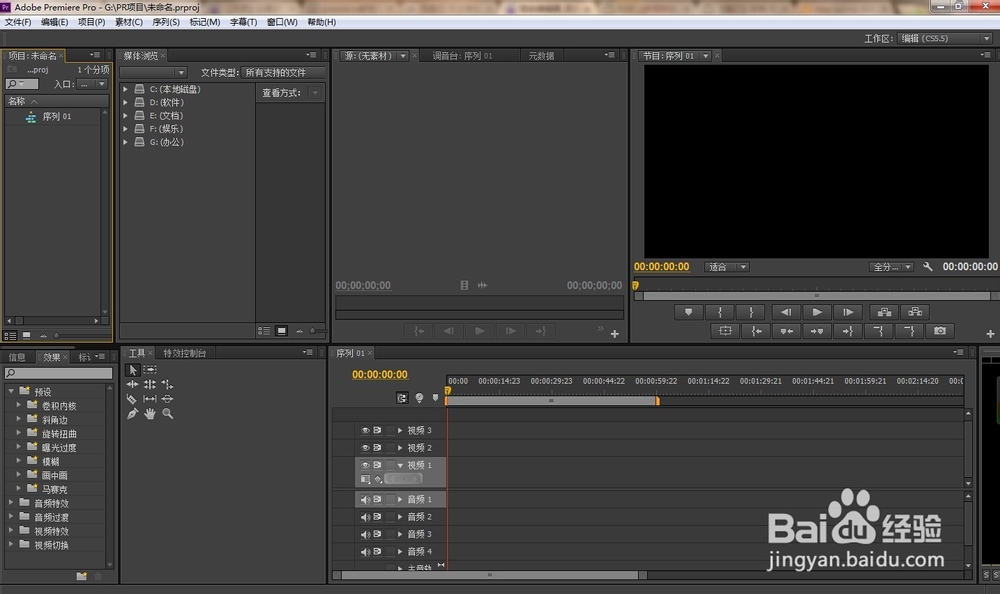The height and width of the screenshot is (594, 1000).
Task: Click Mark In button in Program monitor
Action: click(x=720, y=312)
